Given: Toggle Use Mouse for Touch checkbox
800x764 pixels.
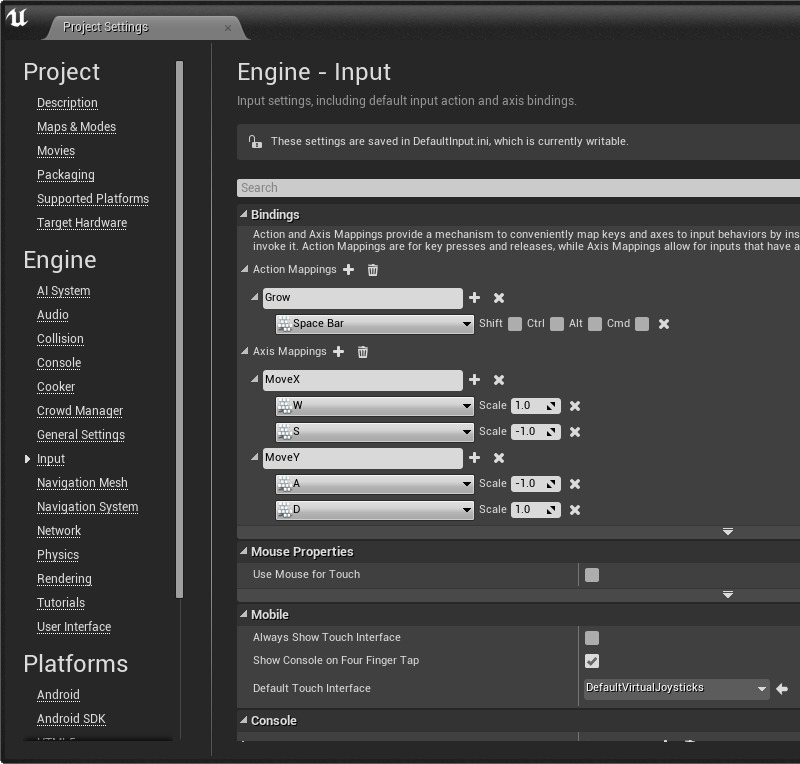Looking at the screenshot, I should pyautogui.click(x=592, y=575).
